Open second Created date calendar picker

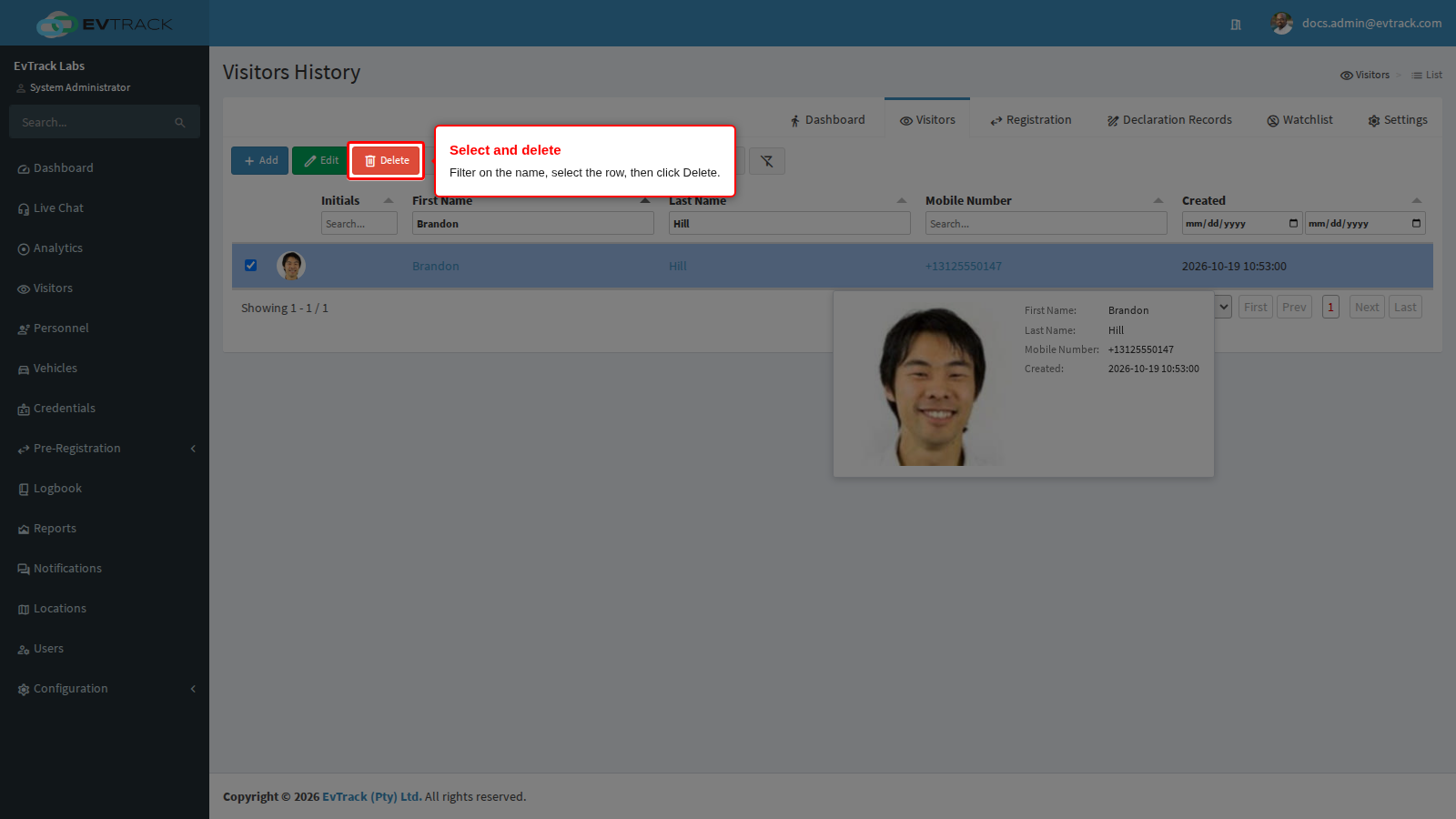[1416, 223]
